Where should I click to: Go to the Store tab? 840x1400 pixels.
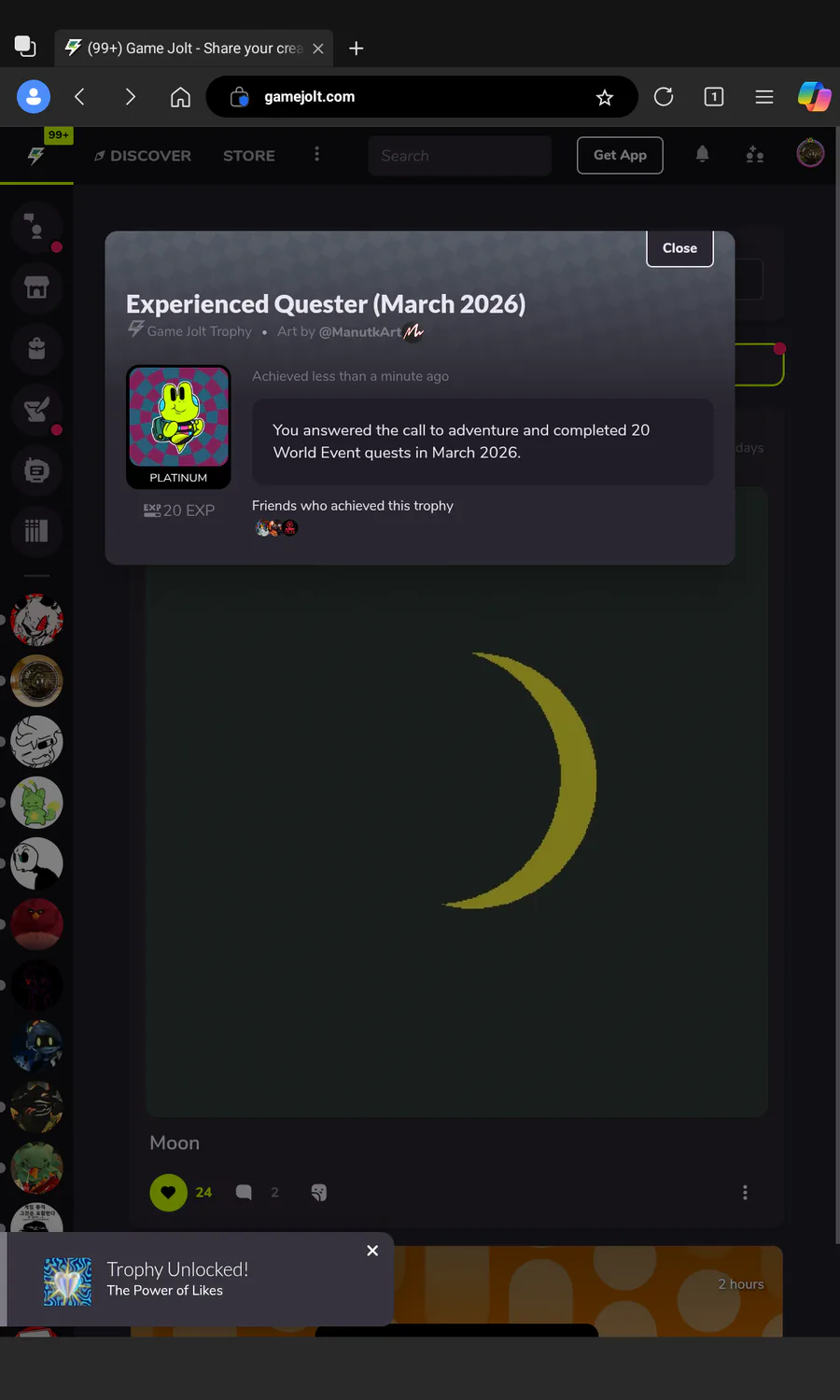(249, 156)
